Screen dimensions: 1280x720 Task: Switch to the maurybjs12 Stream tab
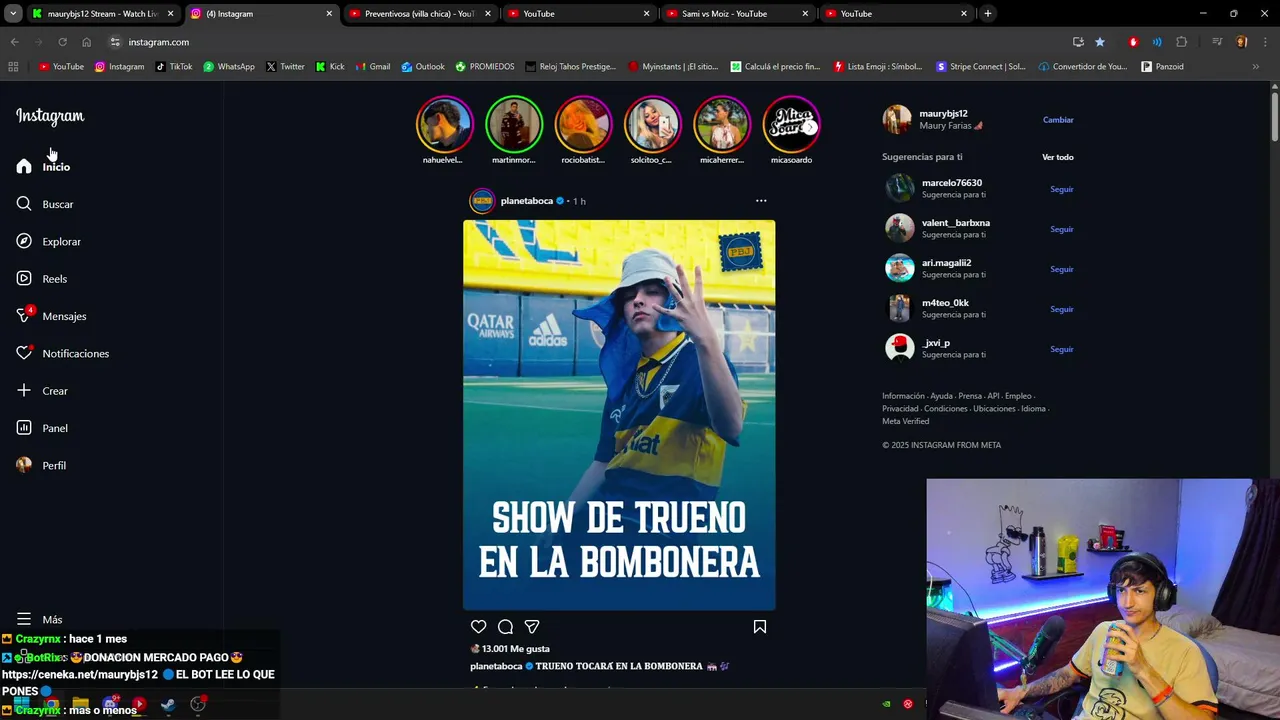pyautogui.click(x=103, y=14)
